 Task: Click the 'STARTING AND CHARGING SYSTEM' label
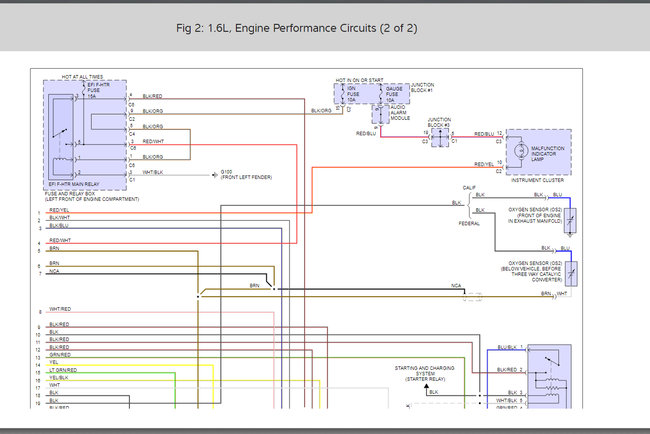click(424, 371)
